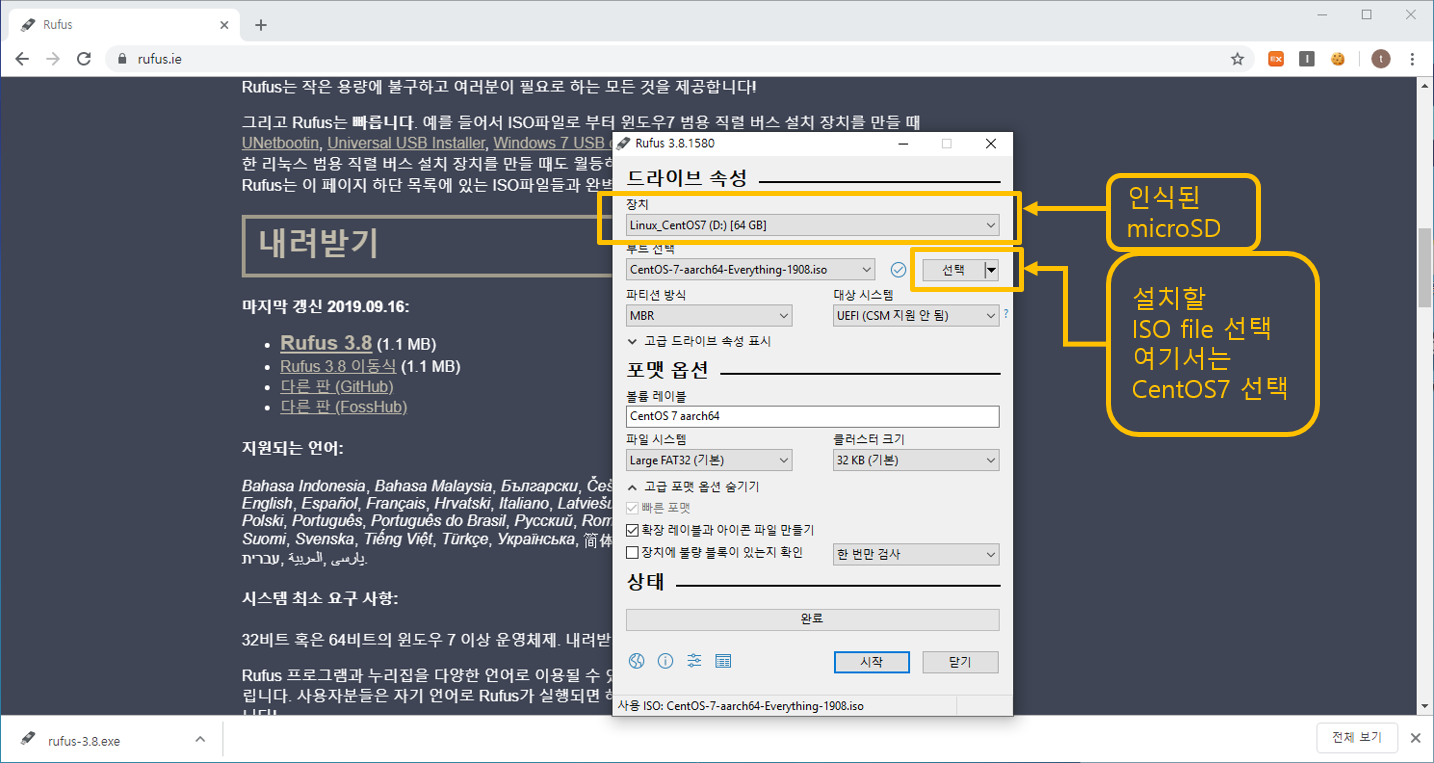Click Chrome forward navigation arrow

coord(53,59)
